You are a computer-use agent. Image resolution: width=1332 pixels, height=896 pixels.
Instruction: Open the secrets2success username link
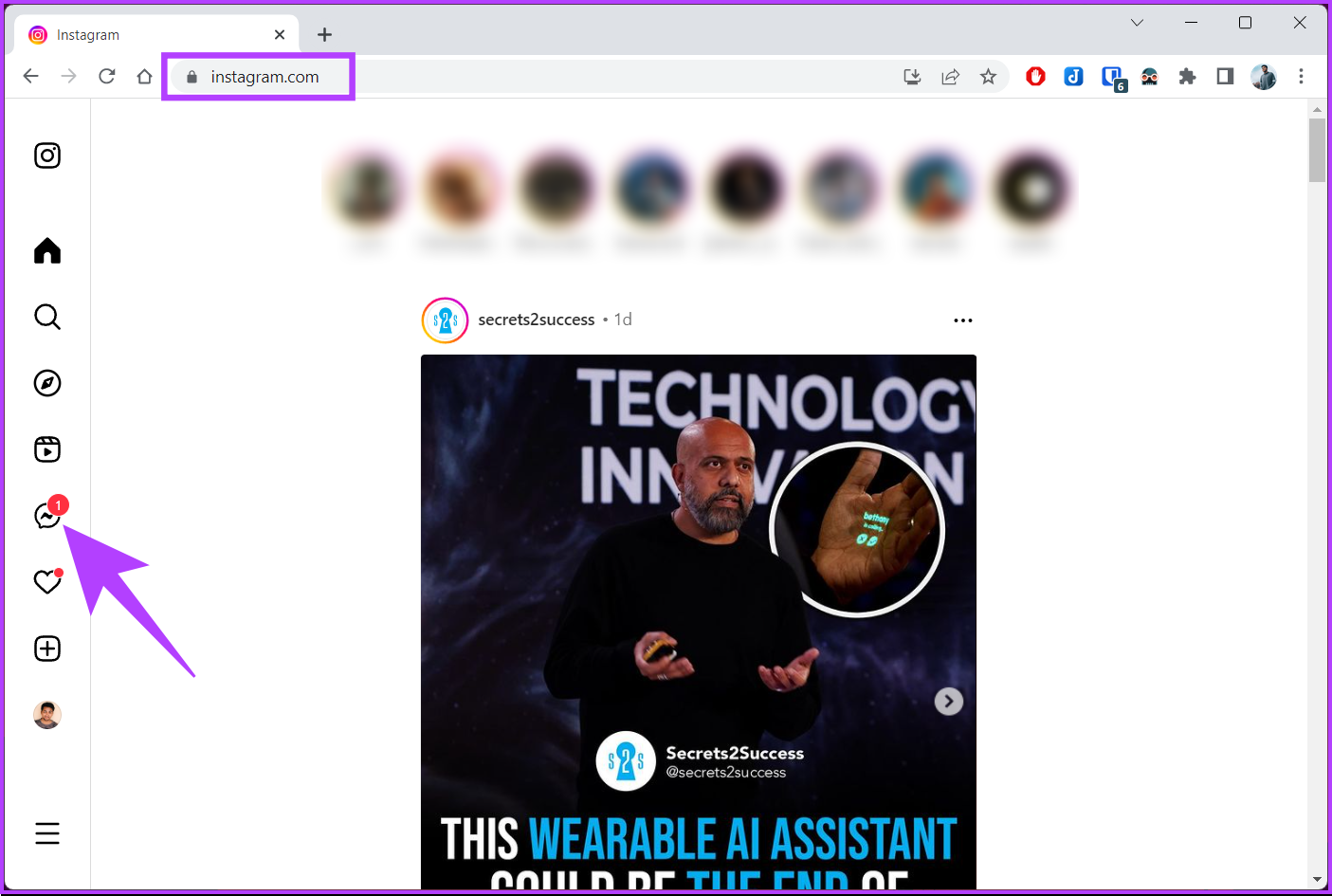[537, 320]
